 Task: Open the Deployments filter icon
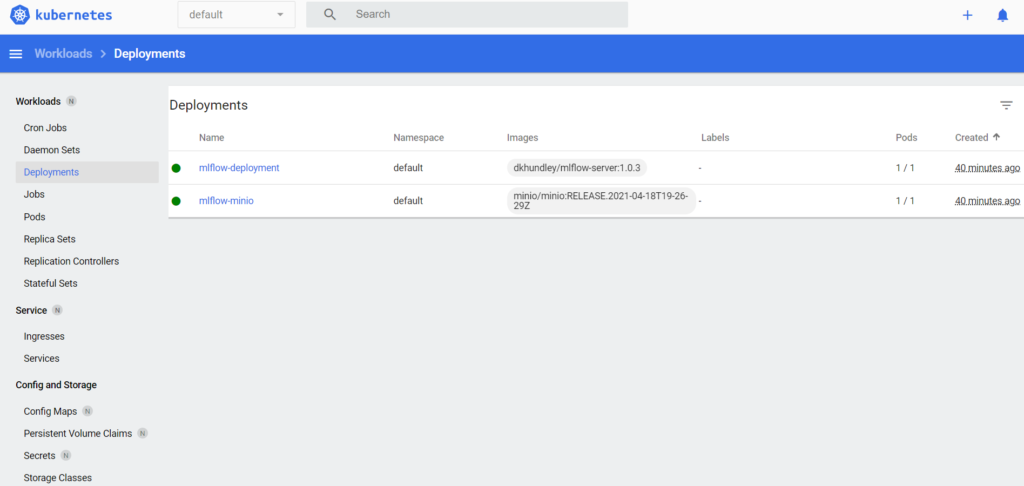1006,105
